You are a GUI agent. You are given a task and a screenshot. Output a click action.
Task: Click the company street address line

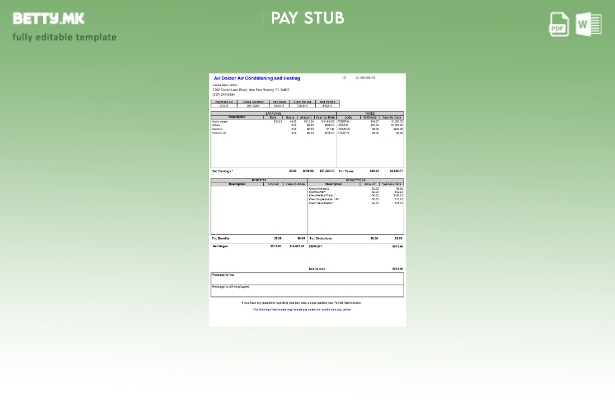click(x=250, y=90)
